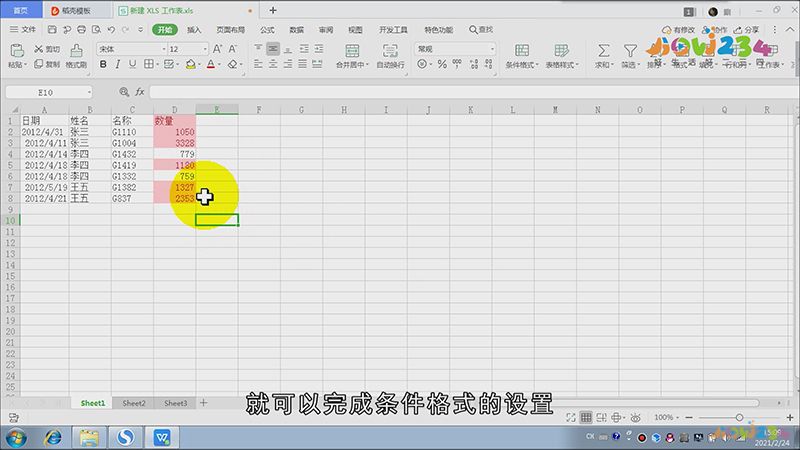Viewport: 800px width, 450px height.
Task: Switch to the Page Layout (页面布局) tab
Action: pos(231,30)
